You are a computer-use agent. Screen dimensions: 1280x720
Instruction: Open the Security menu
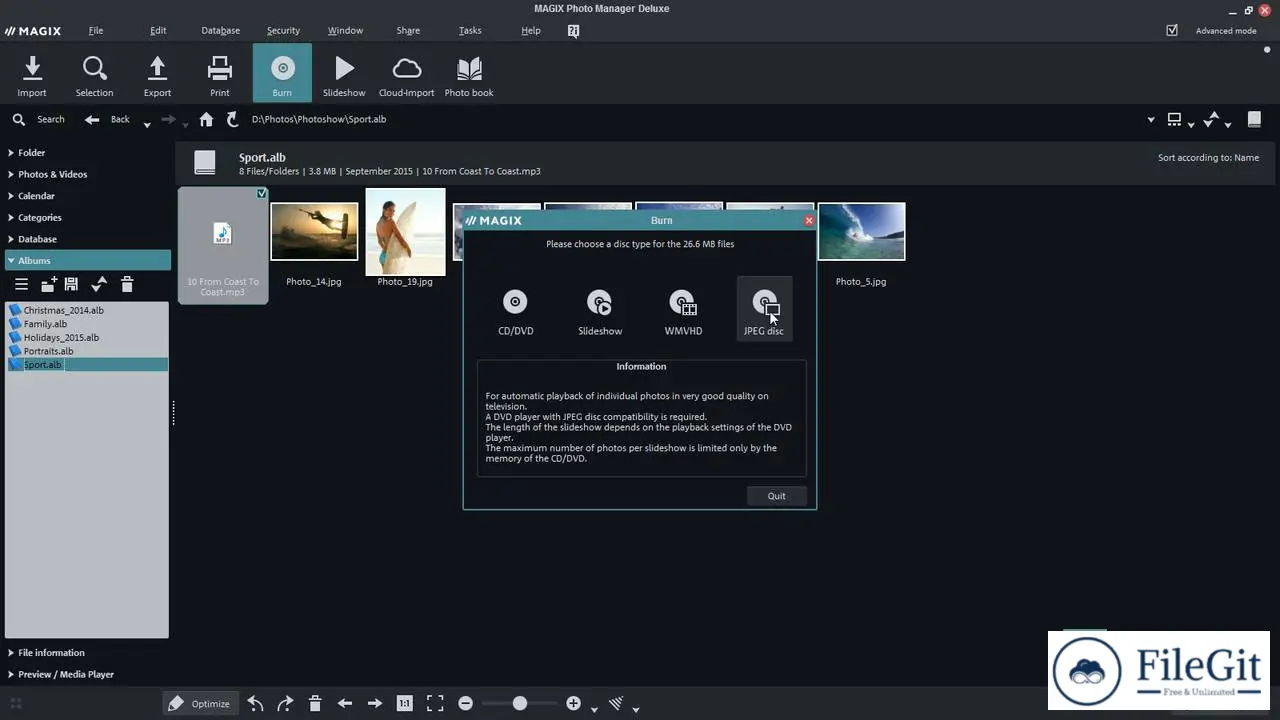click(283, 31)
